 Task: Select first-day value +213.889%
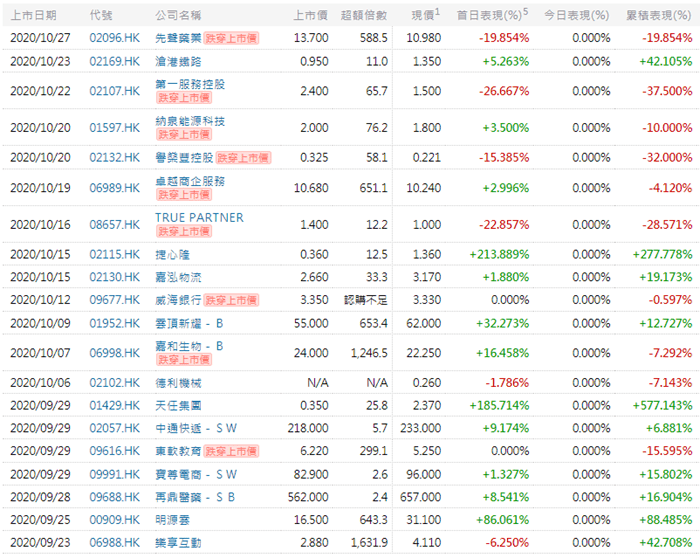[x=499, y=254]
